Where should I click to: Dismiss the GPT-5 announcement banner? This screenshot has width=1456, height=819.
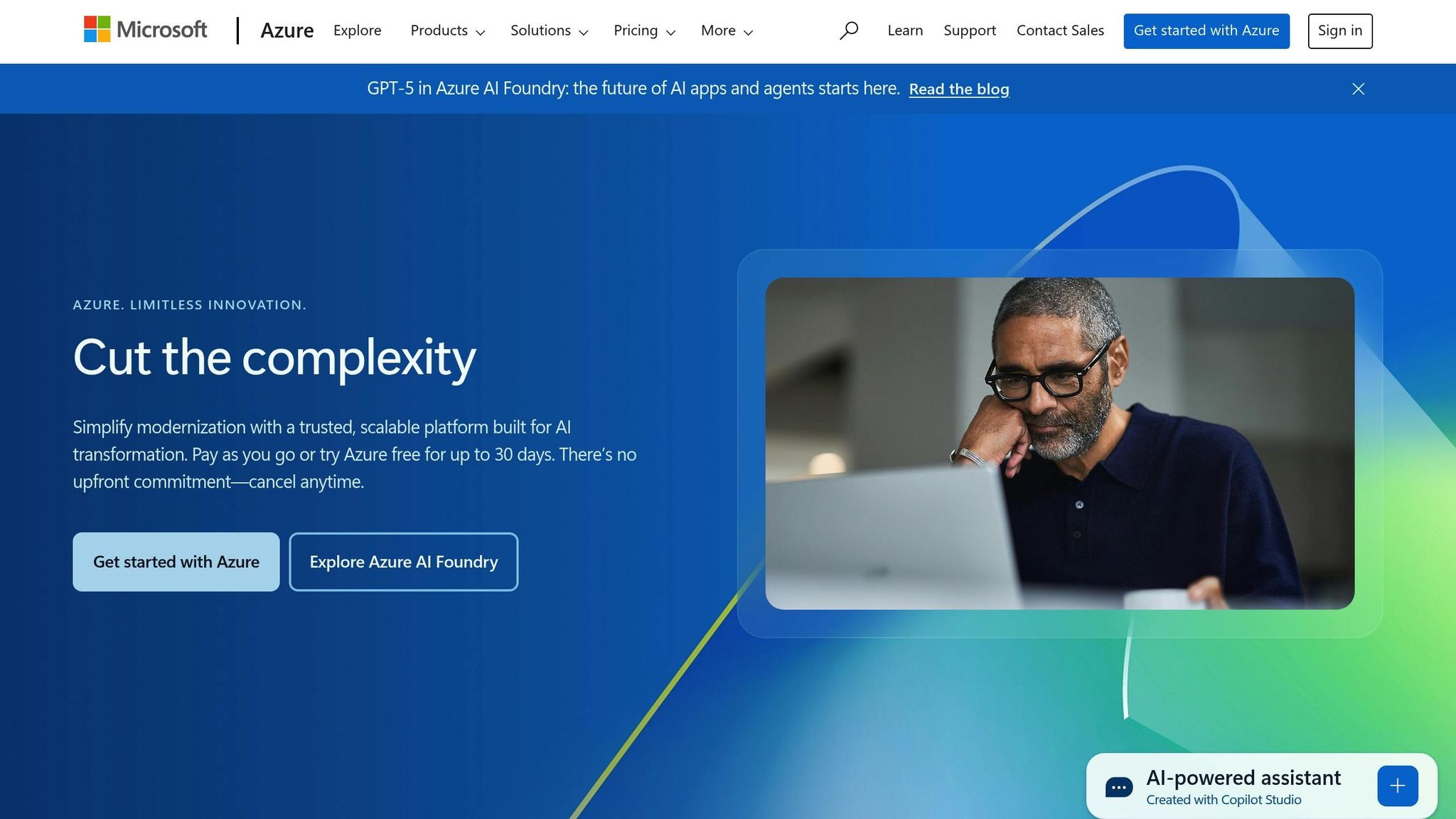click(x=1358, y=89)
